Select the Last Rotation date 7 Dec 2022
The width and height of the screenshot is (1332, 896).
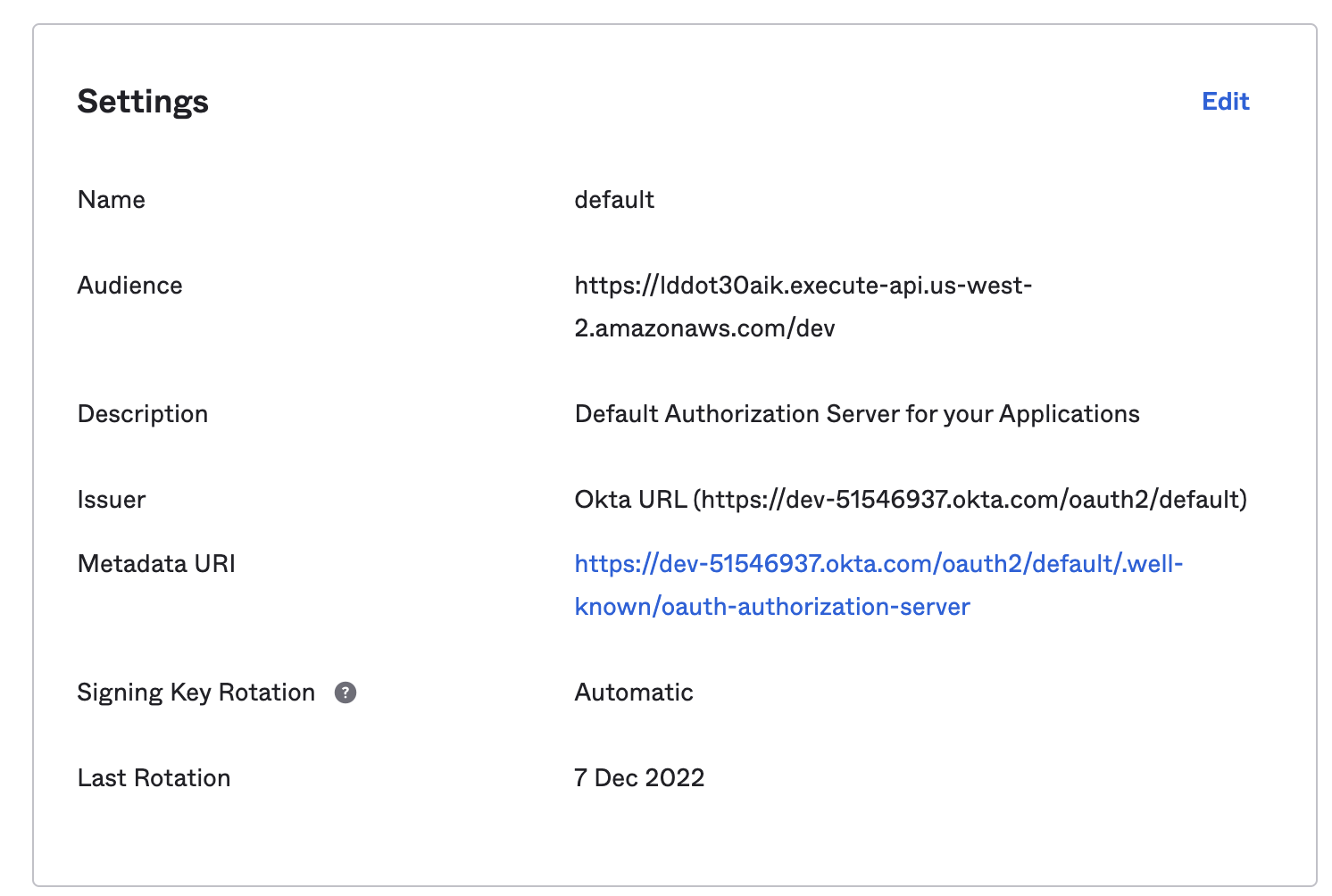click(x=638, y=777)
